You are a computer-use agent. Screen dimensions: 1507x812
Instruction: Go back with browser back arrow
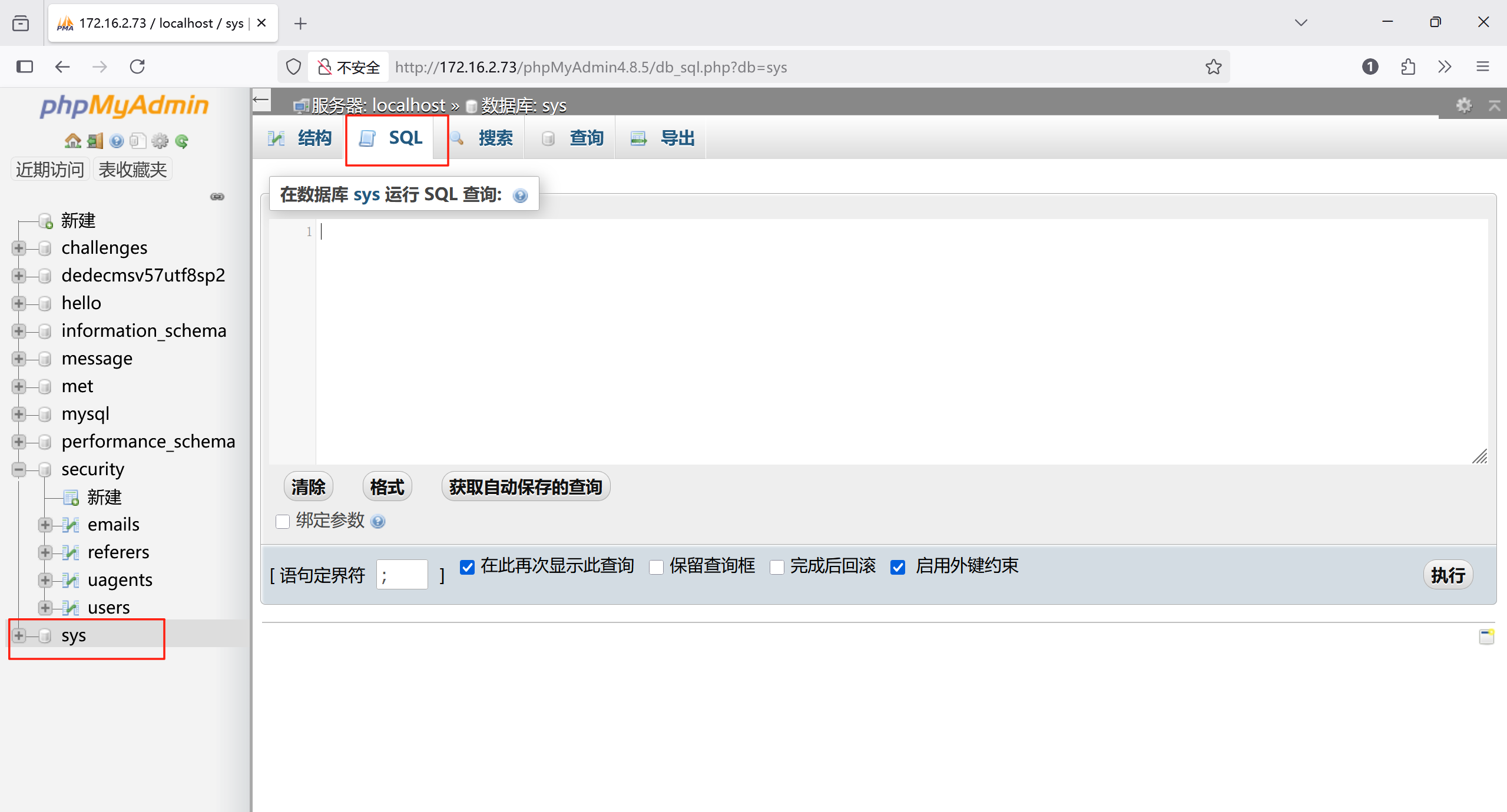pyautogui.click(x=62, y=67)
